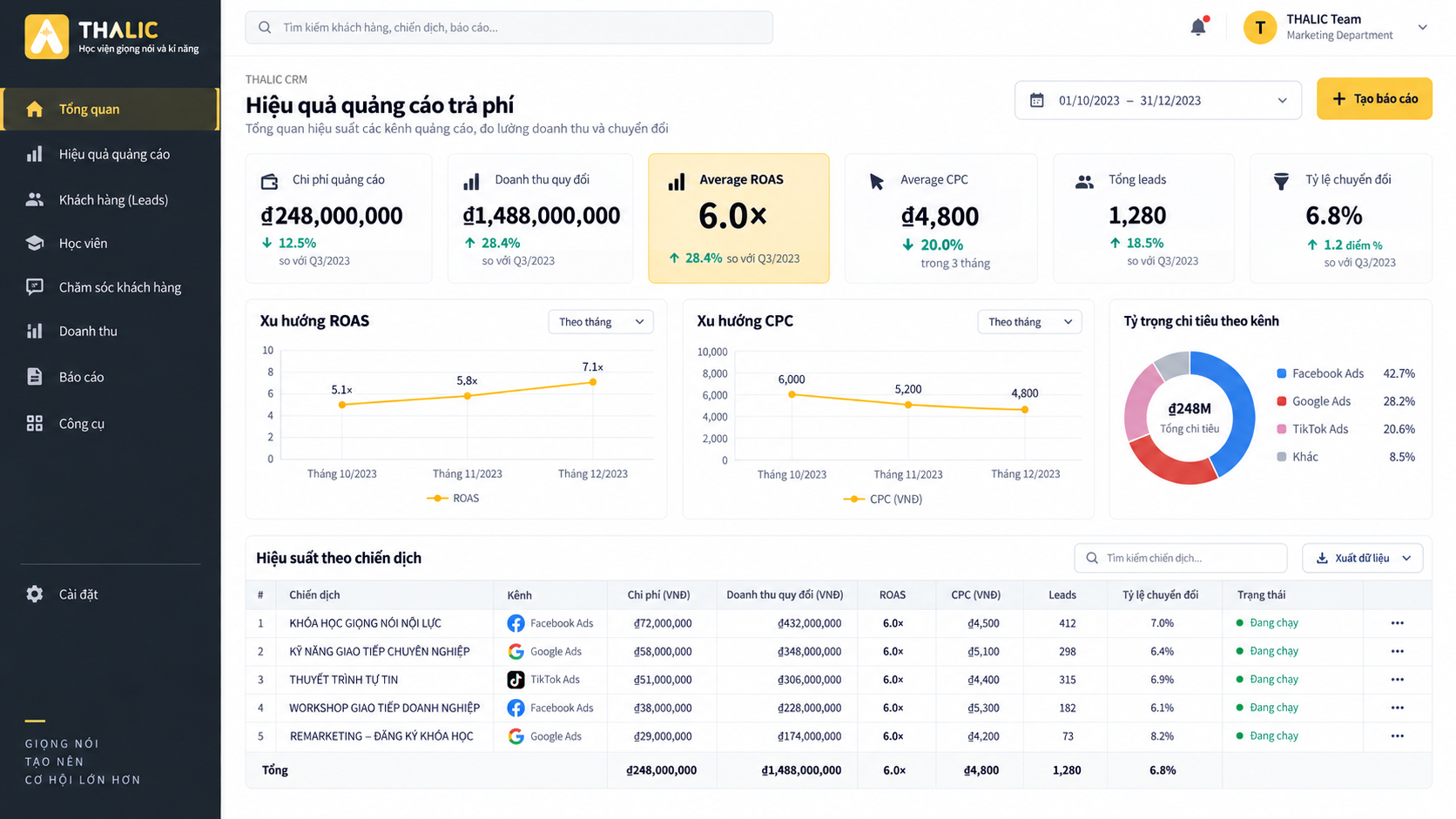Click the THALIC Team avatar
This screenshot has width=1456, height=819.
pyautogui.click(x=1259, y=28)
